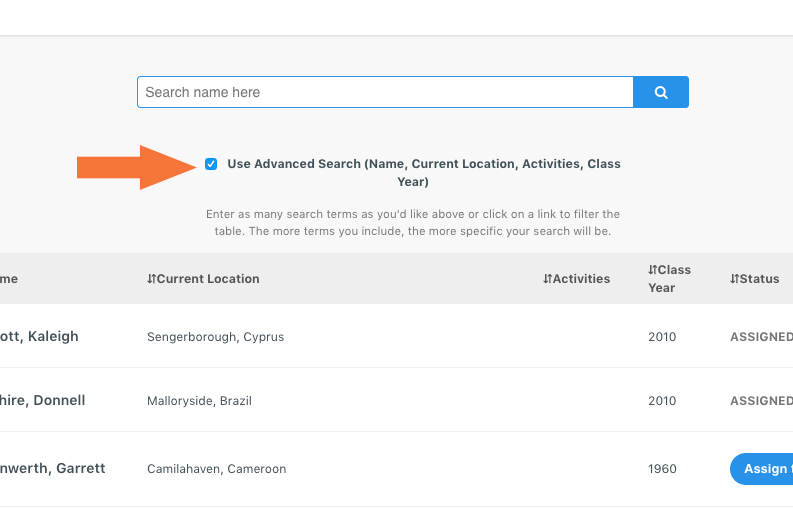This screenshot has height=509, width=793.
Task: Select class year 2010 in Kaleigh's row
Action: pos(662,337)
